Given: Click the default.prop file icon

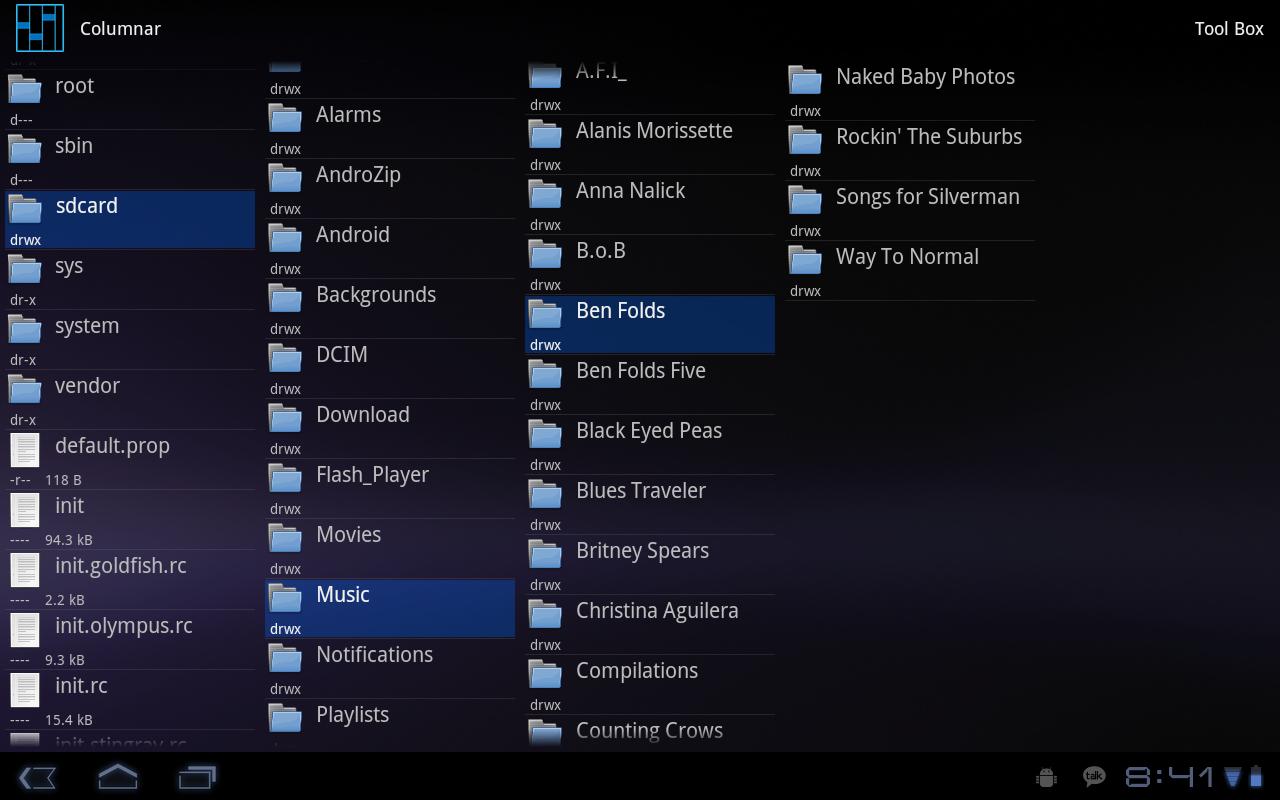Looking at the screenshot, I should pyautogui.click(x=25, y=450).
